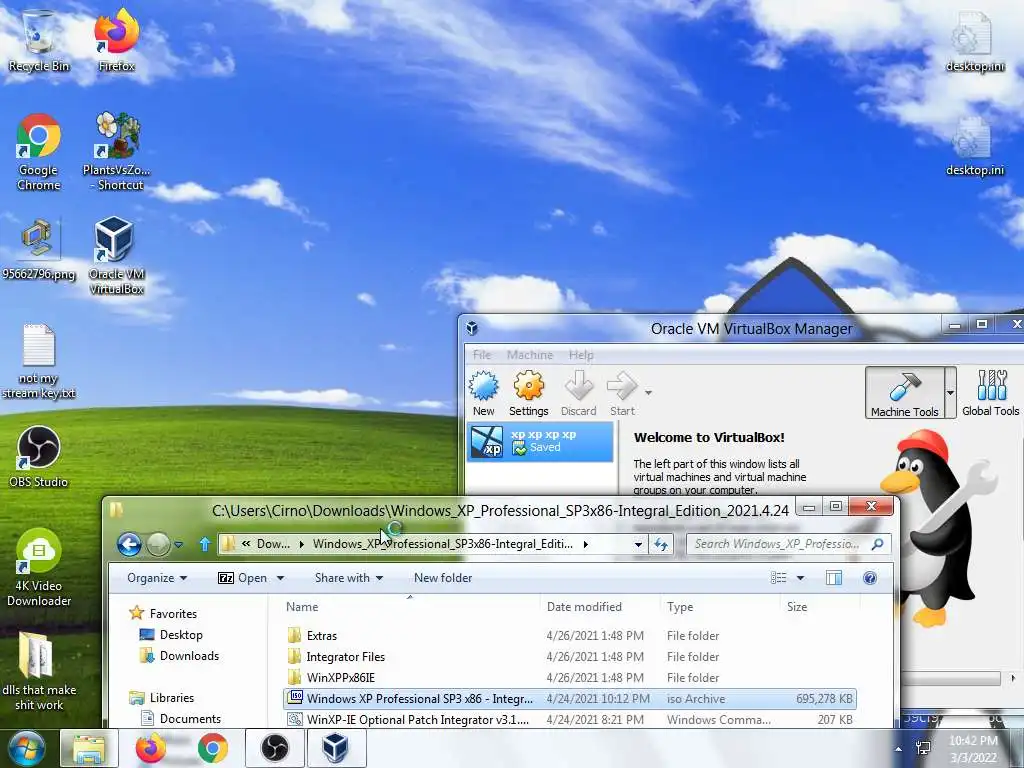The height and width of the screenshot is (768, 1024).
Task: Open VirtualBox machine Settings gear
Action: (528, 393)
